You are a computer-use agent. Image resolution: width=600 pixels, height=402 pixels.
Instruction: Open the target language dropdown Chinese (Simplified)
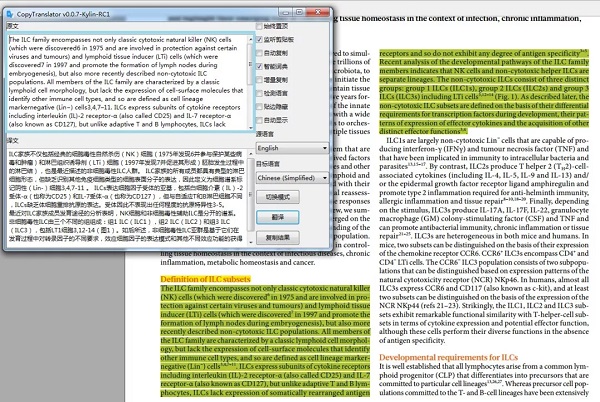[x=292, y=178]
